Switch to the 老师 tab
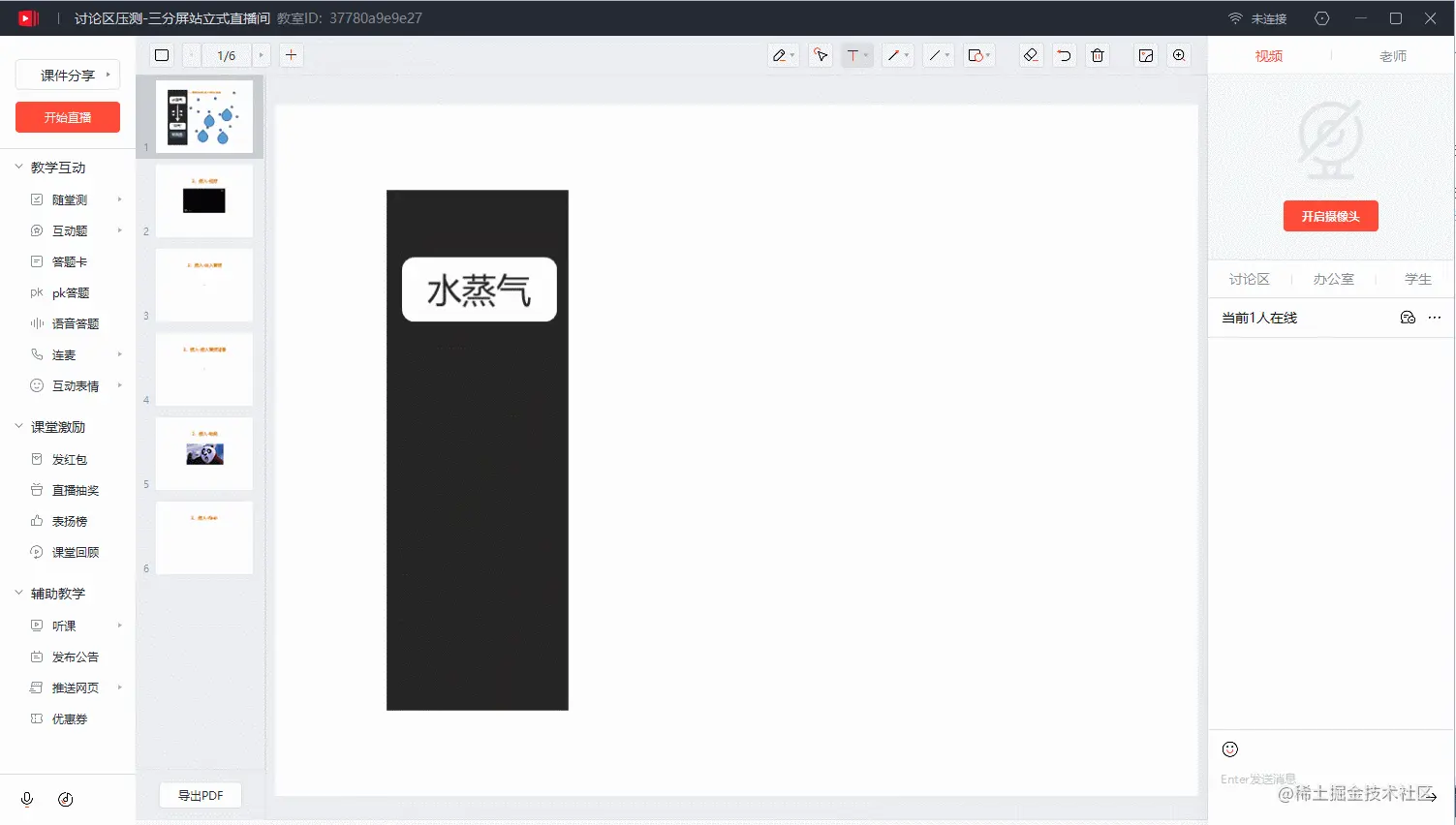 click(1393, 55)
